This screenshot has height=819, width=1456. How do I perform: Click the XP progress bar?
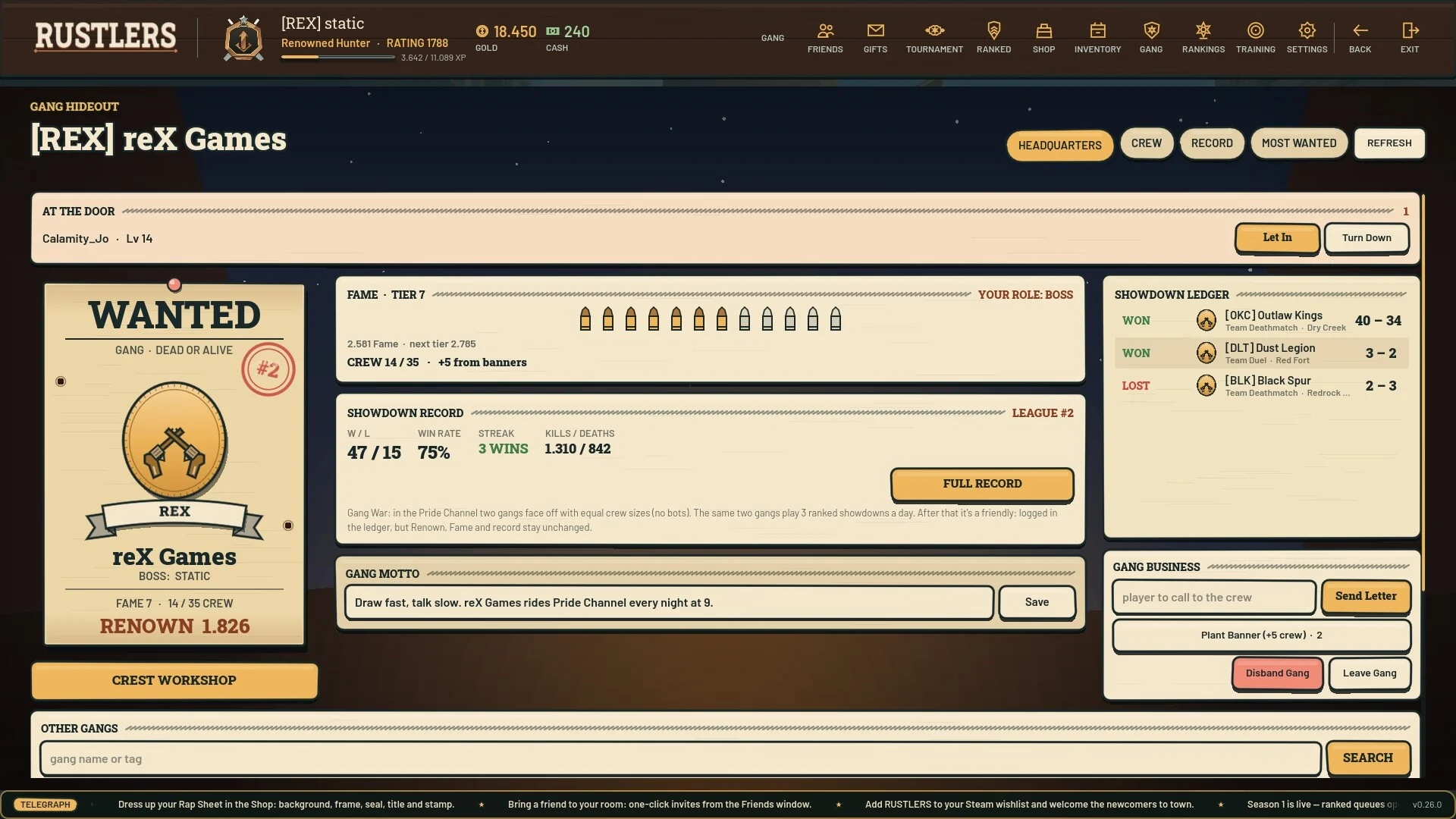click(x=337, y=58)
